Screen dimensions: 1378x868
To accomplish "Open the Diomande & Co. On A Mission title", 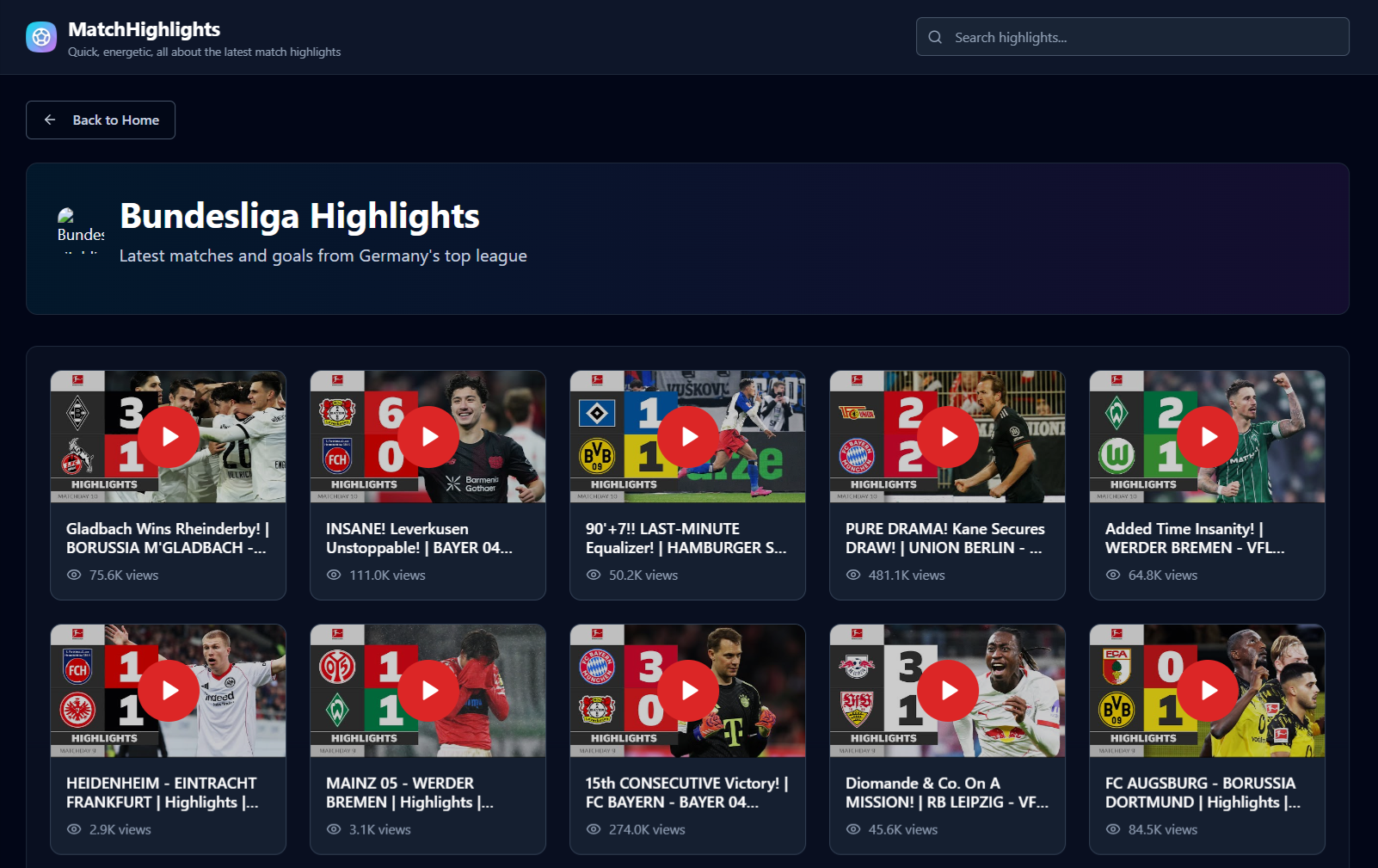I will [x=946, y=792].
